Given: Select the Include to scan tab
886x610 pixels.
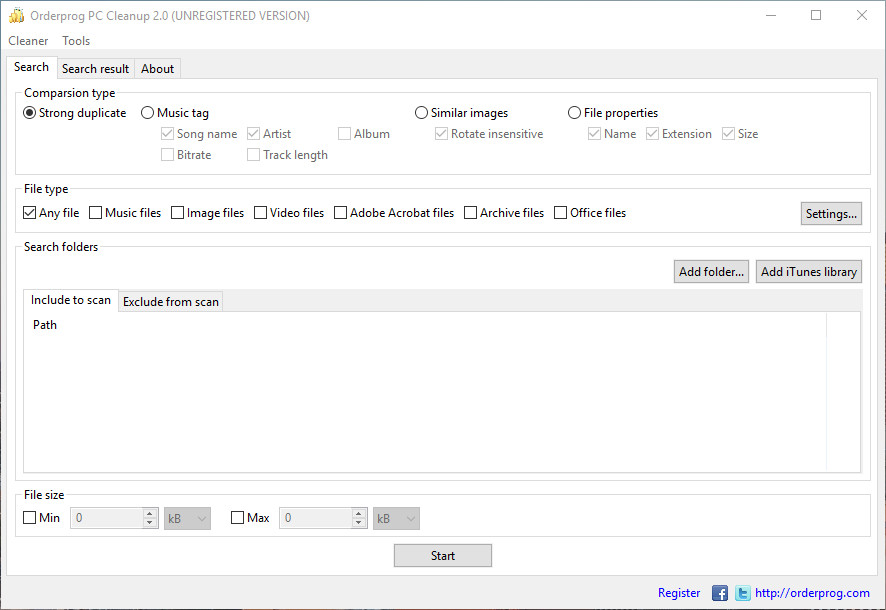Looking at the screenshot, I should tap(71, 300).
